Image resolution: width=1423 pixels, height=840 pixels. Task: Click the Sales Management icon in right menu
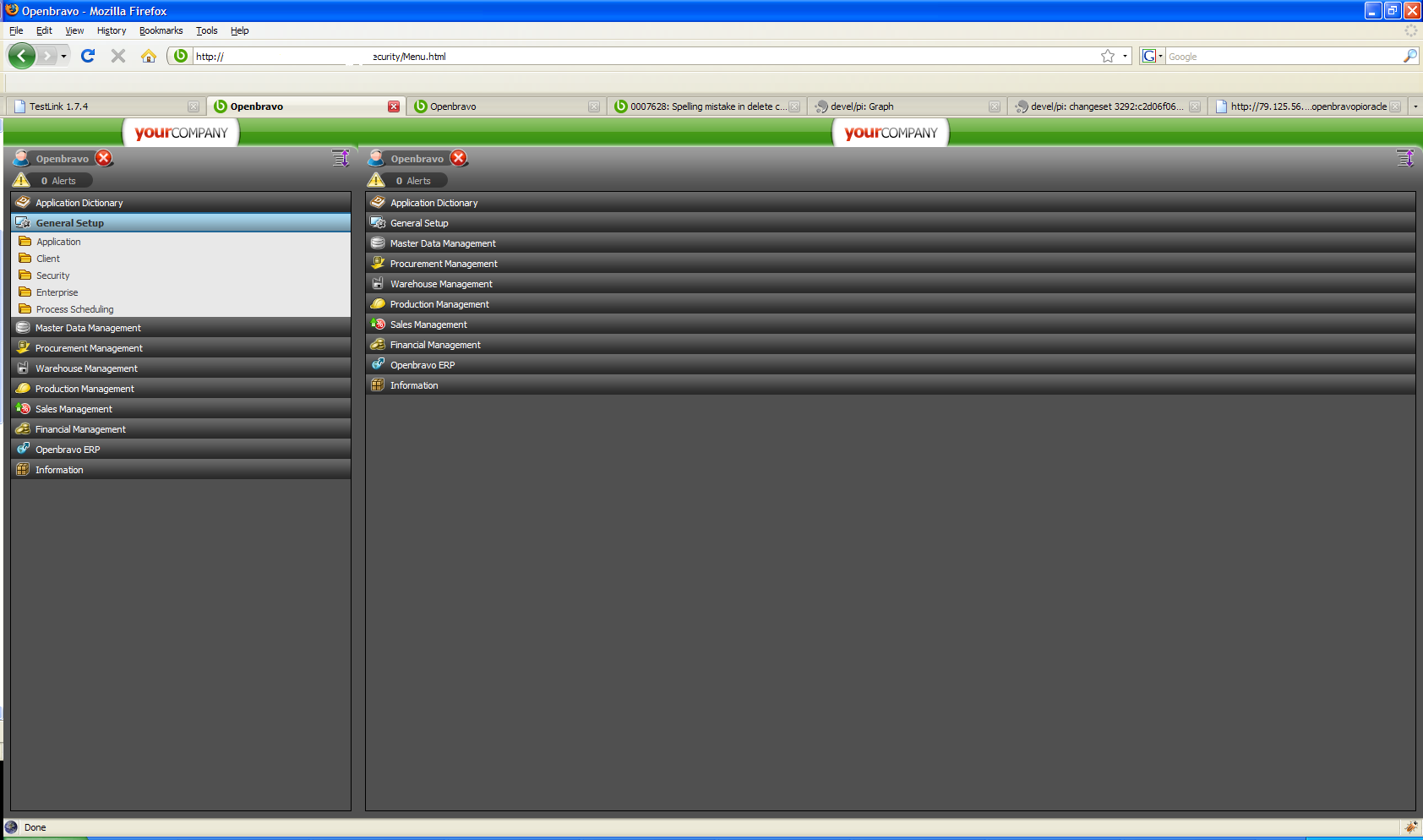(x=378, y=324)
